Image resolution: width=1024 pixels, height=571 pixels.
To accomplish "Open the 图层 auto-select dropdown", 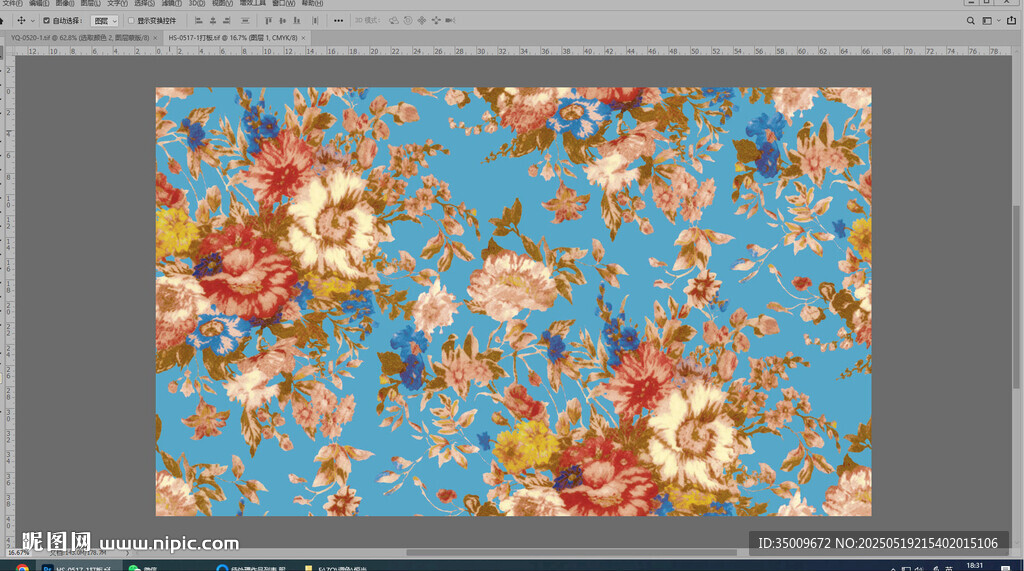I will (x=105, y=20).
